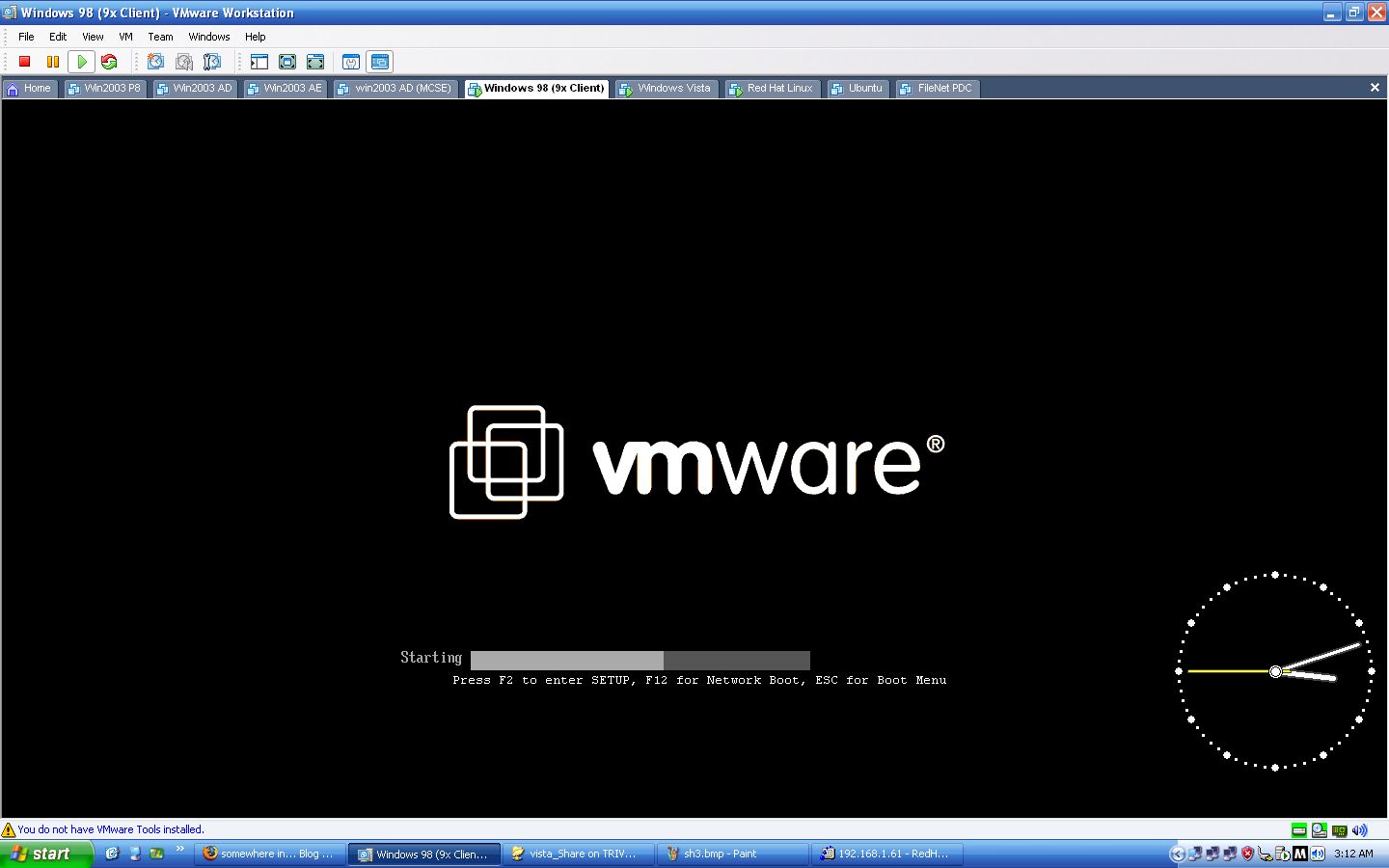Switch to the Win2003 P8 tab
This screenshot has width=1389, height=868.
104,88
